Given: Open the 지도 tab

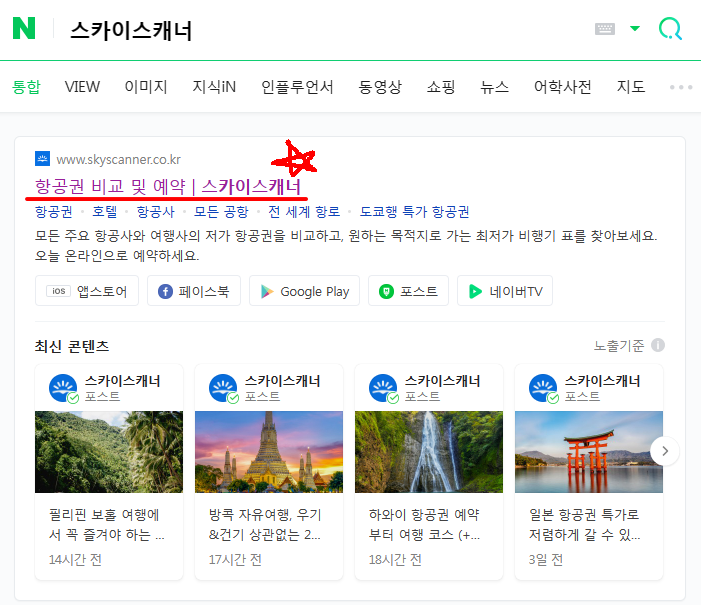Looking at the screenshot, I should 631,87.
